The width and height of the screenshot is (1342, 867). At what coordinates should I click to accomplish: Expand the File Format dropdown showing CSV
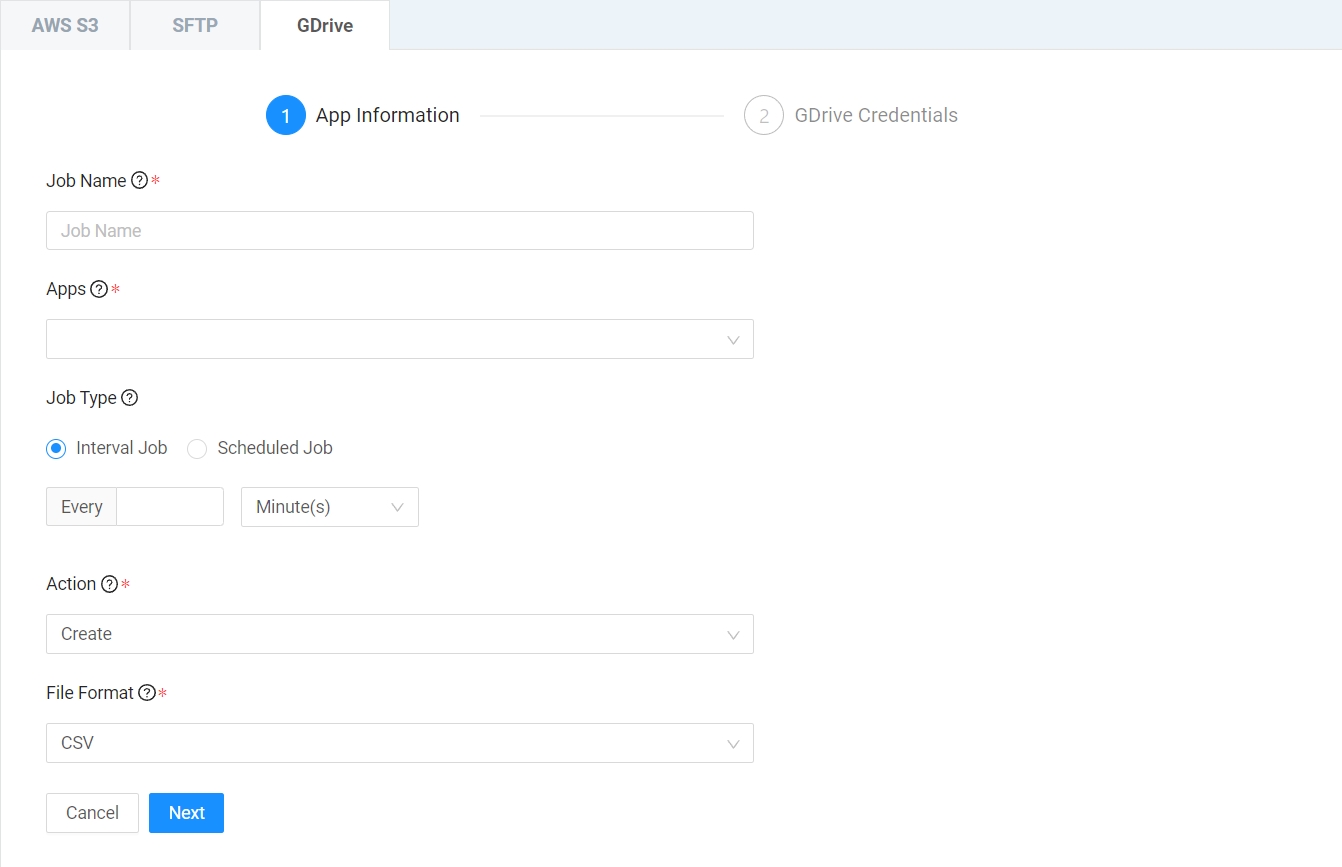coord(399,744)
